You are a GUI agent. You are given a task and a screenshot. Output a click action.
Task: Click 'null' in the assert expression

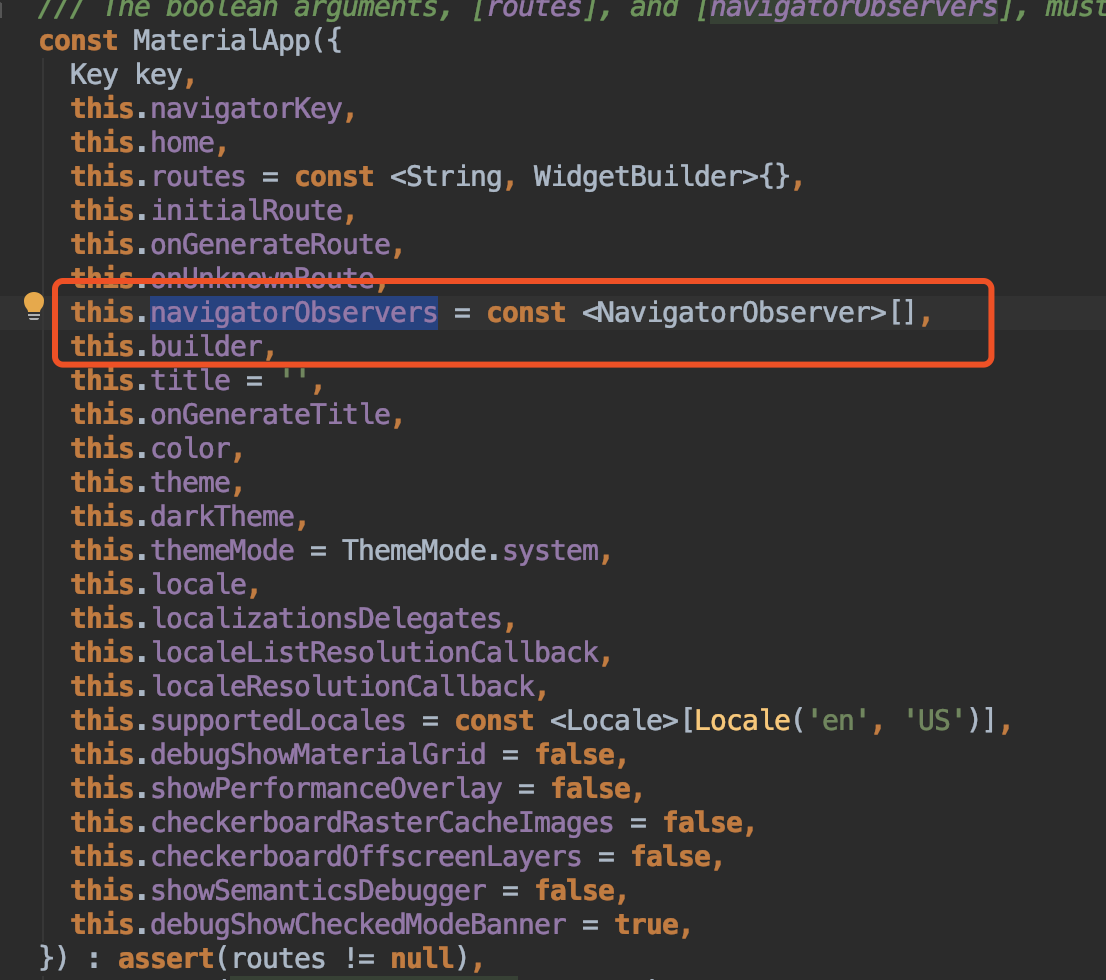423,958
